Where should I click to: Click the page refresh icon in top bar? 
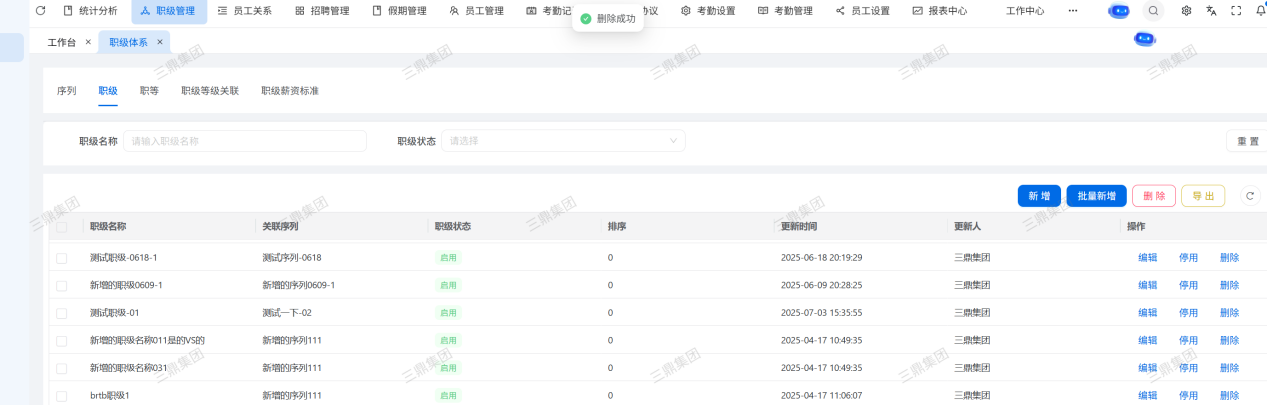point(41,11)
